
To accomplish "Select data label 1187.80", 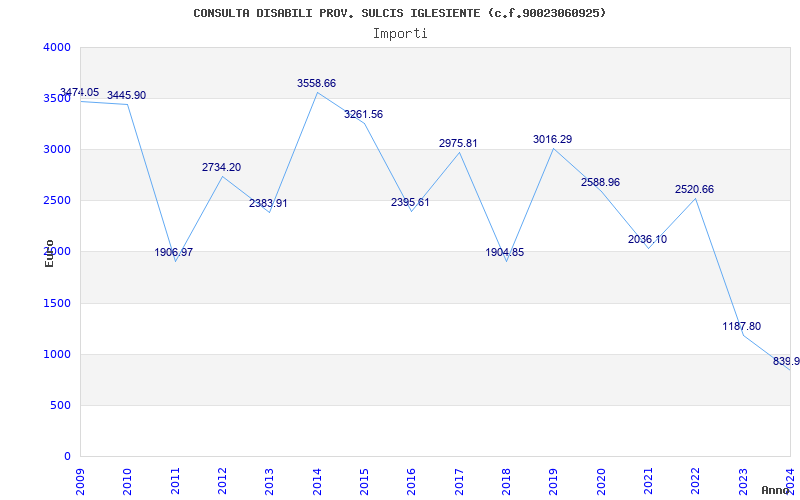I will point(741,326).
